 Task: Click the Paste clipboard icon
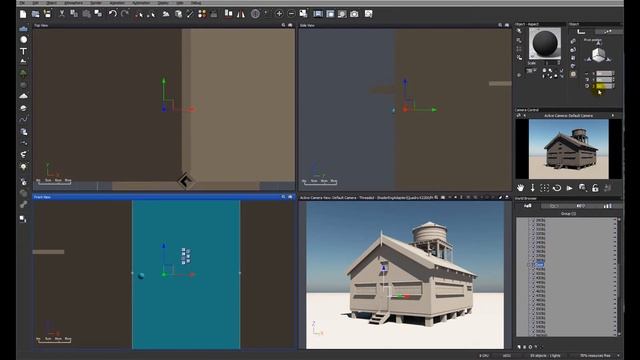[87, 14]
